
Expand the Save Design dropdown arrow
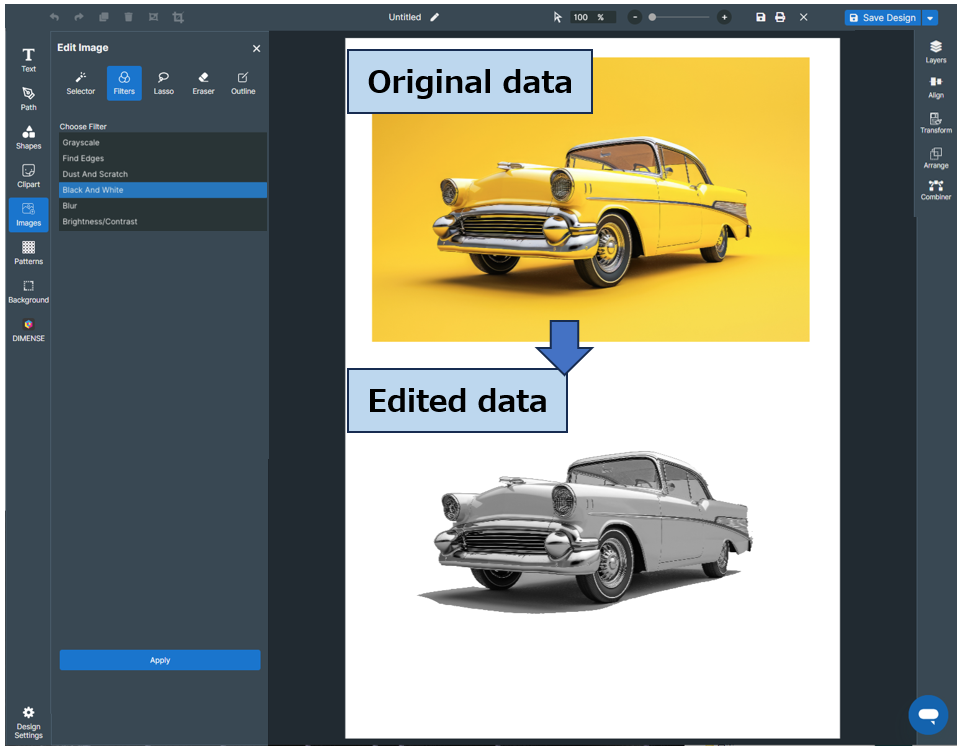(930, 18)
